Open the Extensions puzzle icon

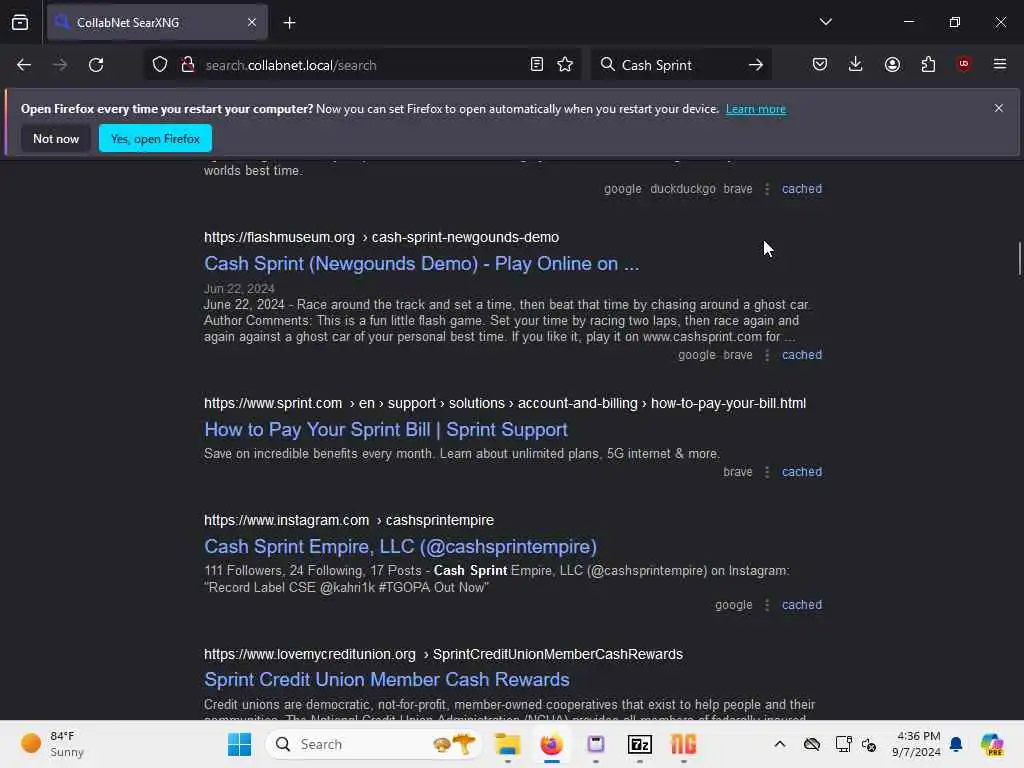point(928,64)
